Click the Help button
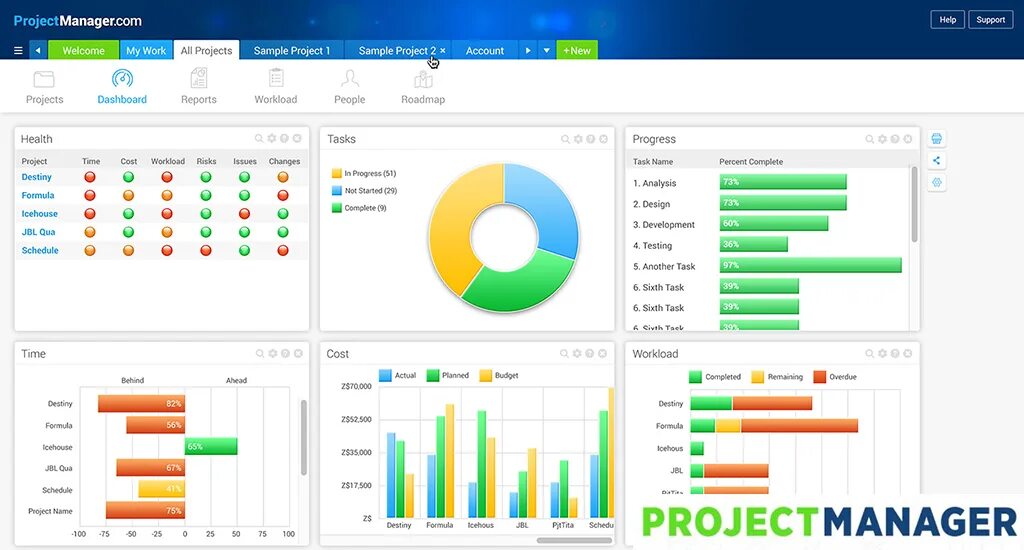1024x550 pixels. coord(948,20)
